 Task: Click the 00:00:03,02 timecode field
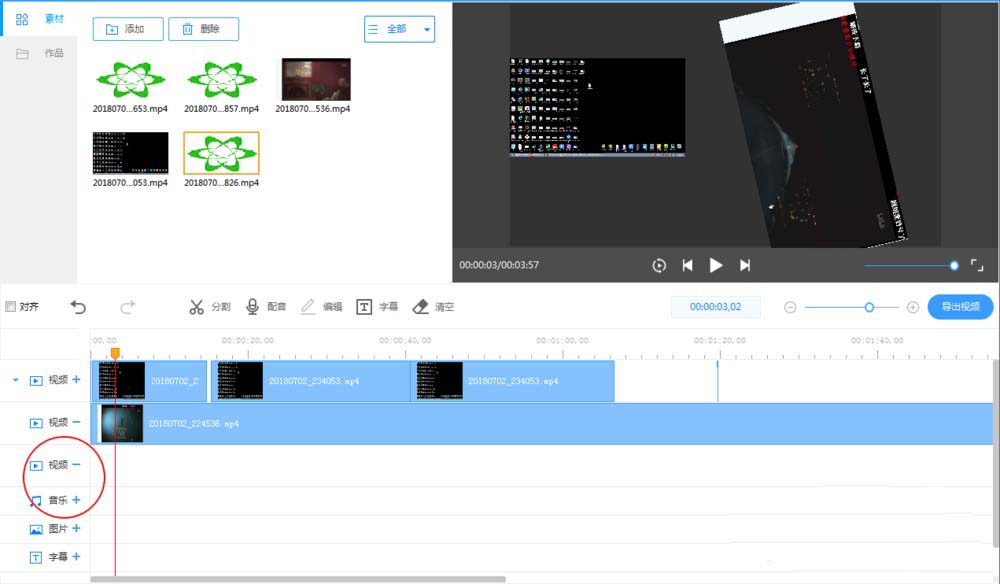716,307
